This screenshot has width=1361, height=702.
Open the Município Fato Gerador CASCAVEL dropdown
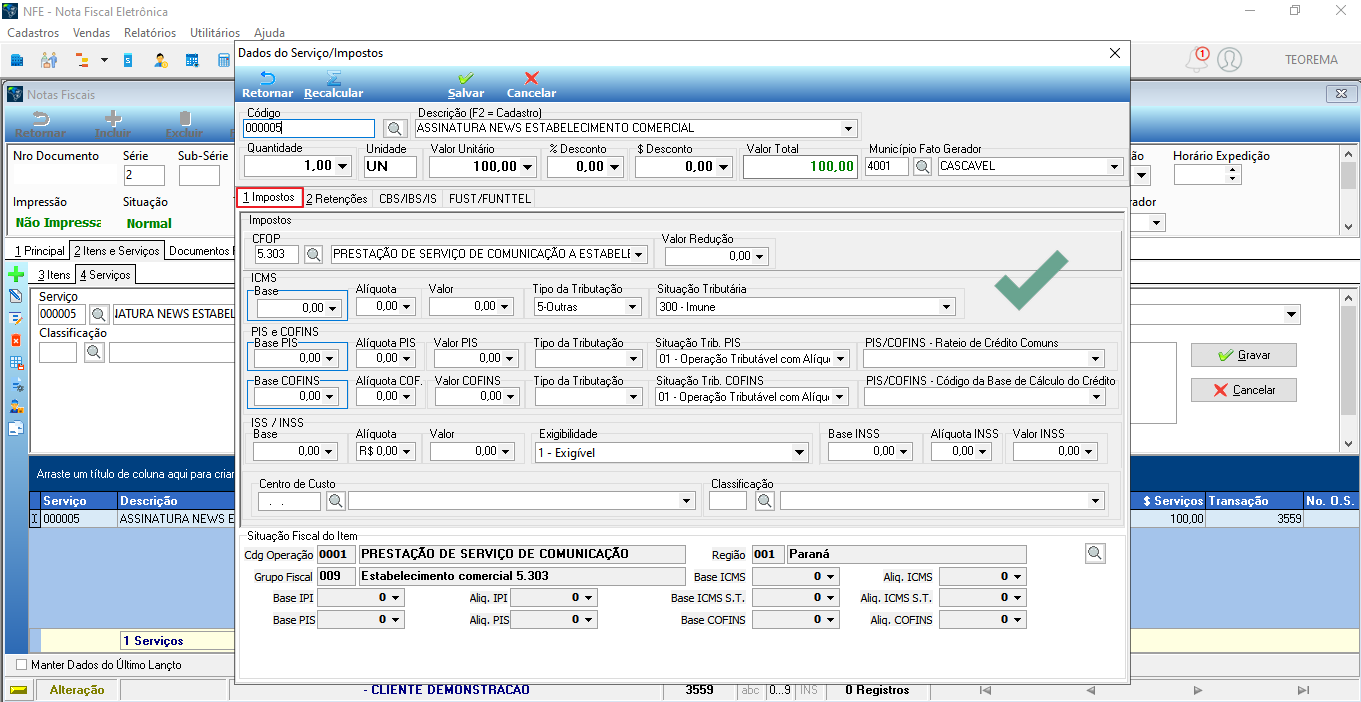click(x=1114, y=166)
